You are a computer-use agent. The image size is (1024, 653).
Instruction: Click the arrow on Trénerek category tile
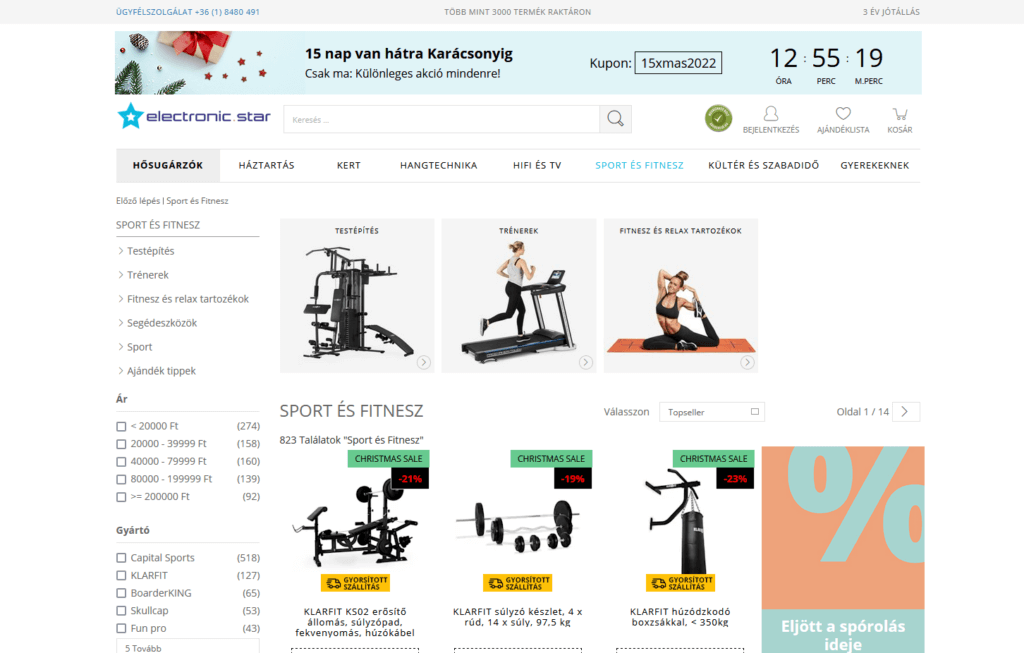pos(586,362)
